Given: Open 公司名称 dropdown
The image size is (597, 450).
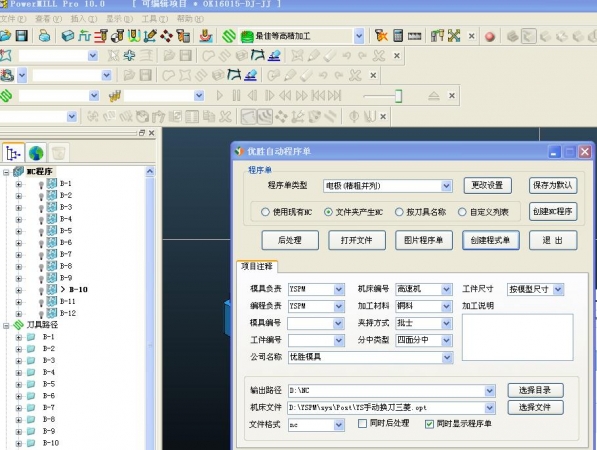Looking at the screenshot, I should pyautogui.click(x=447, y=357).
